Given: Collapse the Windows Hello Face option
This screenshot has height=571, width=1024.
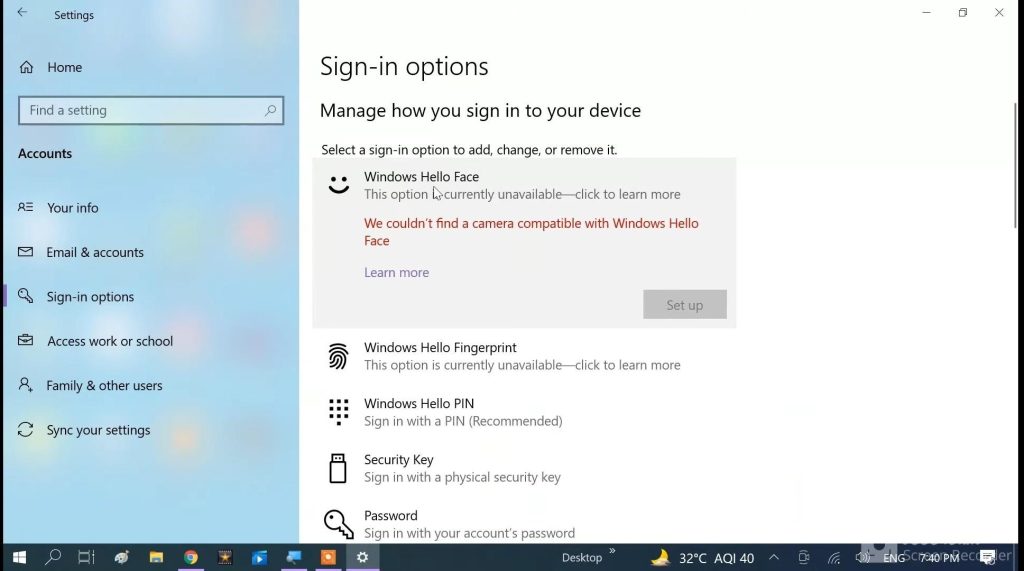Looking at the screenshot, I should click(x=524, y=185).
